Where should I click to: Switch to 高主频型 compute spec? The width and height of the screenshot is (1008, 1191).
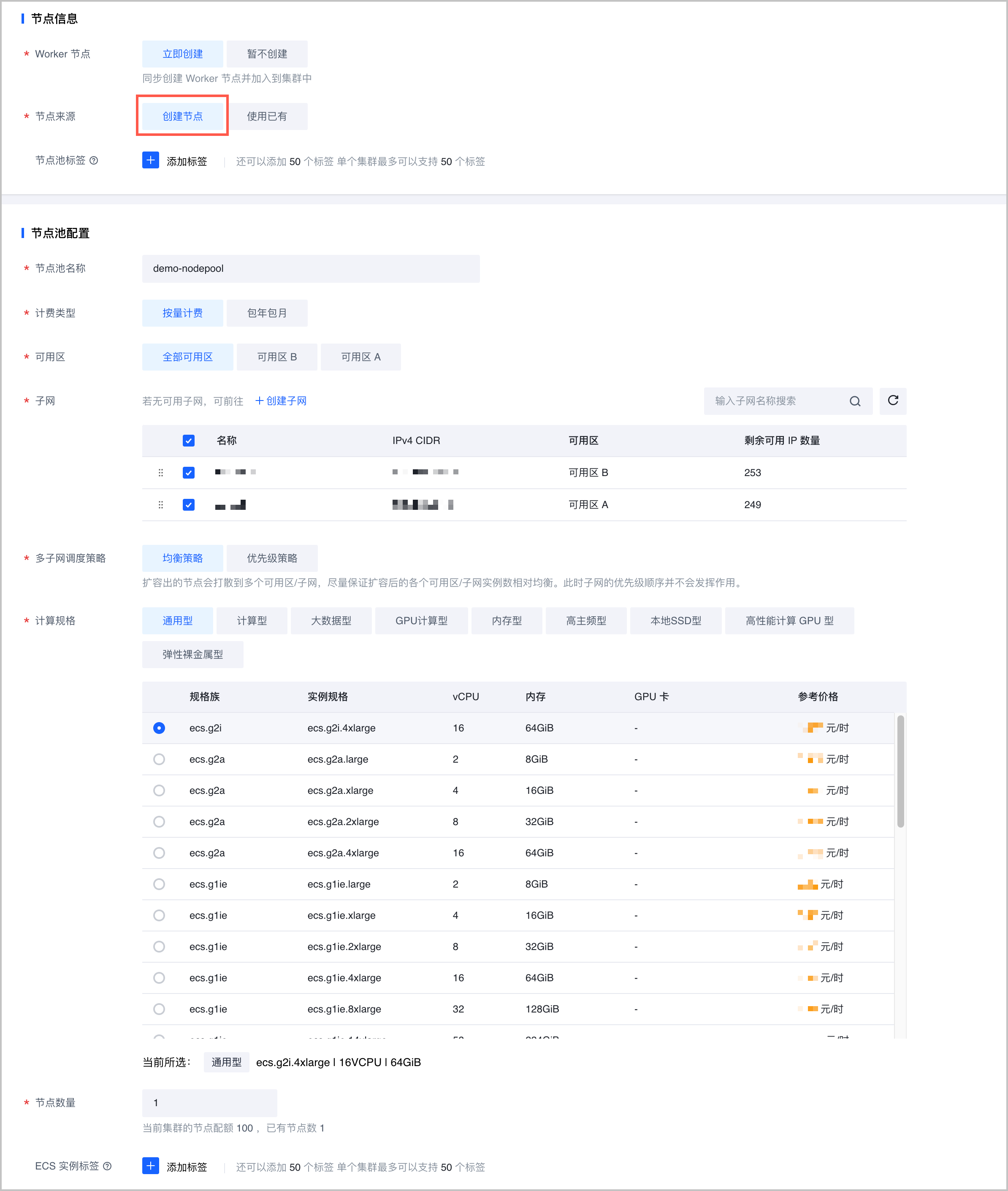586,621
